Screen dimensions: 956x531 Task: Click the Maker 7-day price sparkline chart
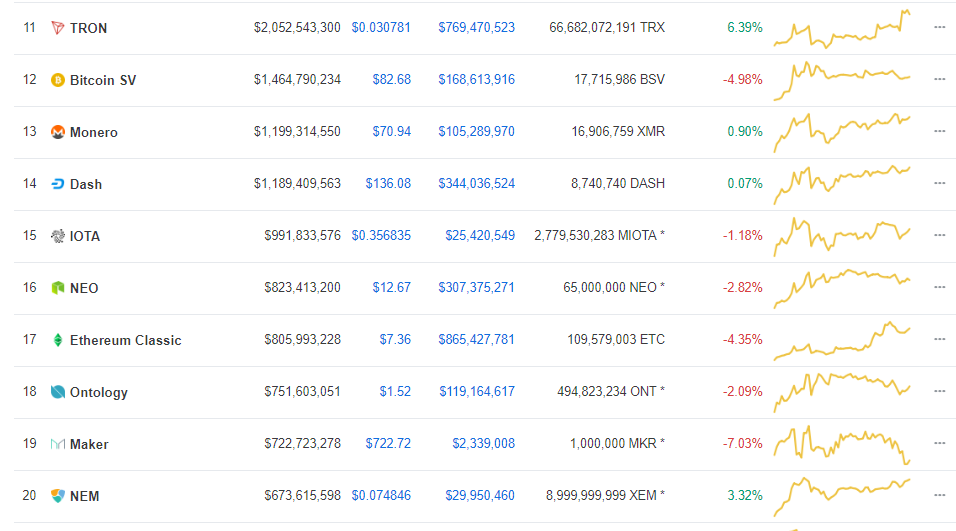[x=842, y=445]
